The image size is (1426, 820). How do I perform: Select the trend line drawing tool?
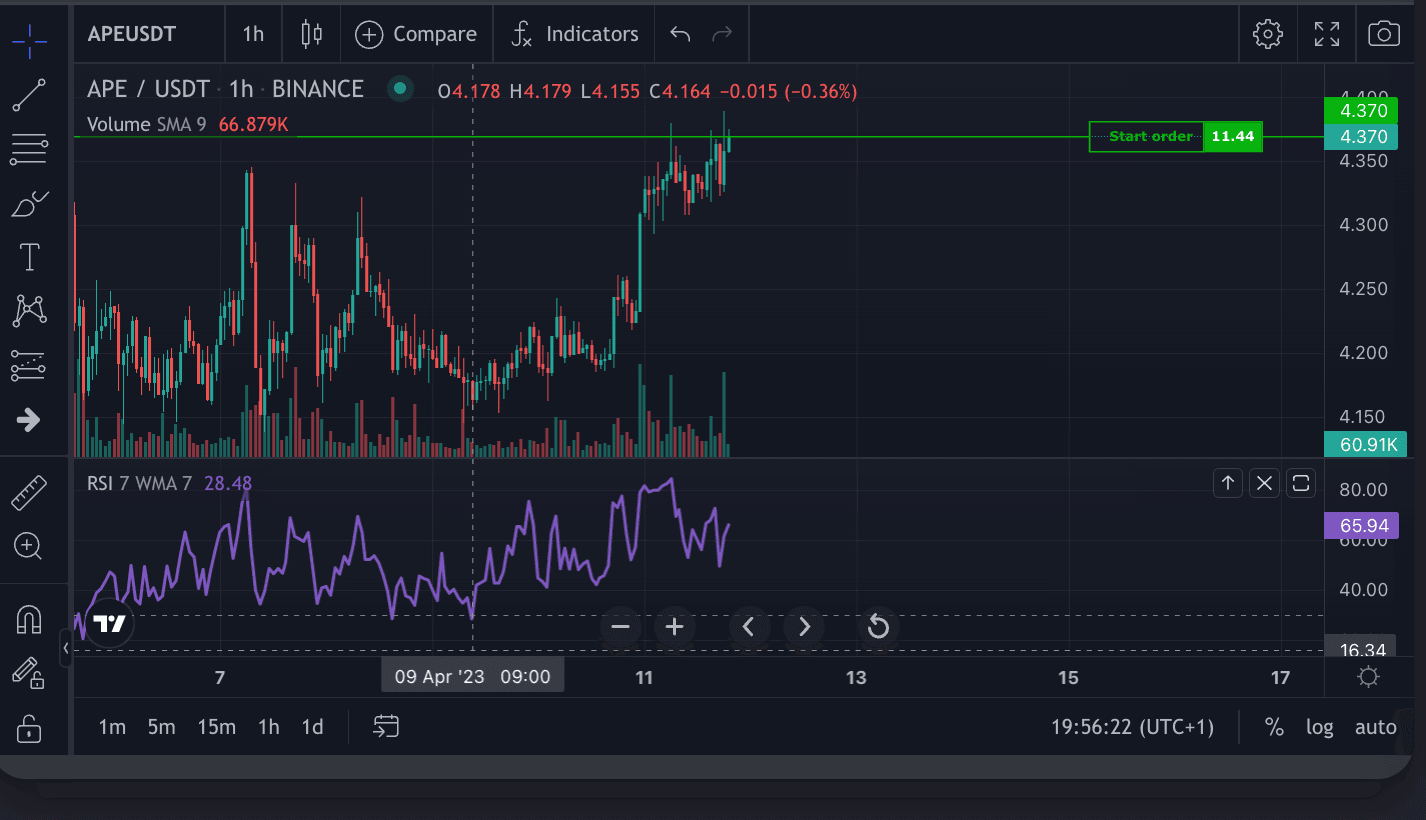point(29,95)
